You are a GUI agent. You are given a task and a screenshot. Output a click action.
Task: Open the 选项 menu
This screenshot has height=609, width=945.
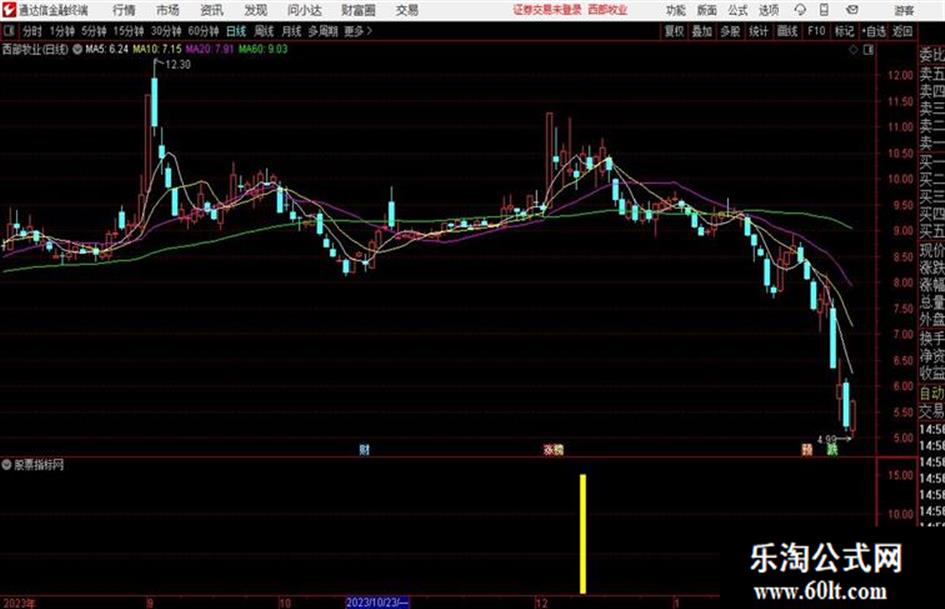(769, 10)
